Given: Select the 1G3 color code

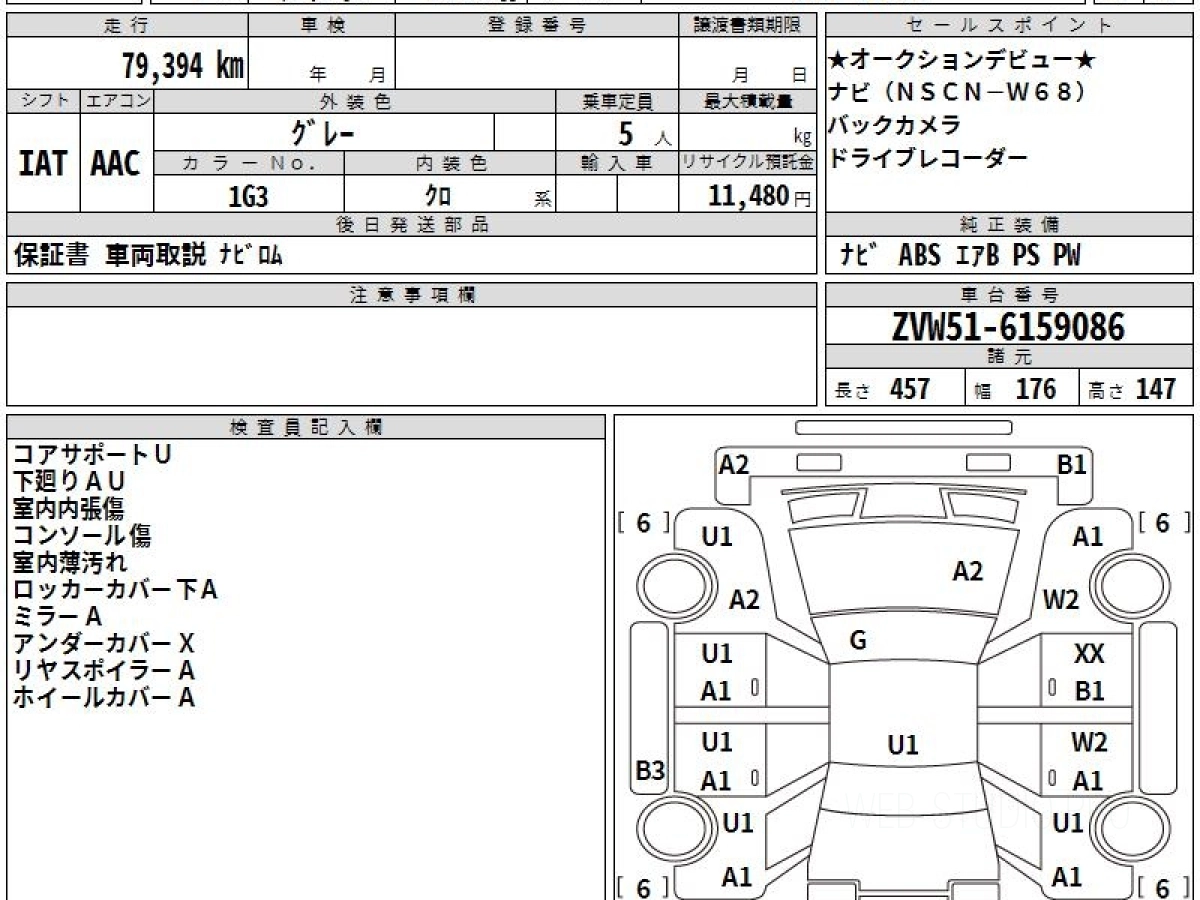Looking at the screenshot, I should click(x=248, y=196).
